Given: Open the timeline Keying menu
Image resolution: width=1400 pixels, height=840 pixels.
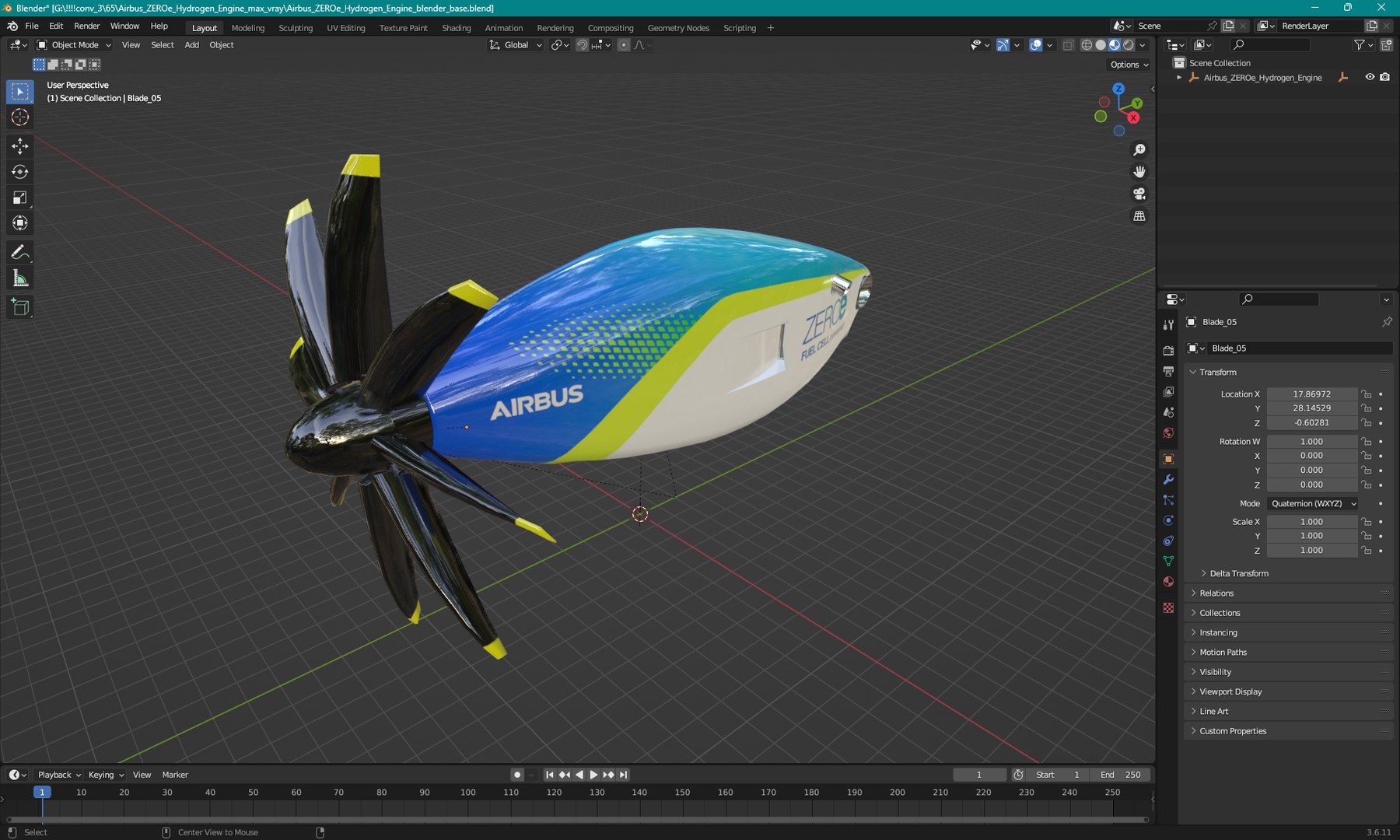Looking at the screenshot, I should 106,775.
